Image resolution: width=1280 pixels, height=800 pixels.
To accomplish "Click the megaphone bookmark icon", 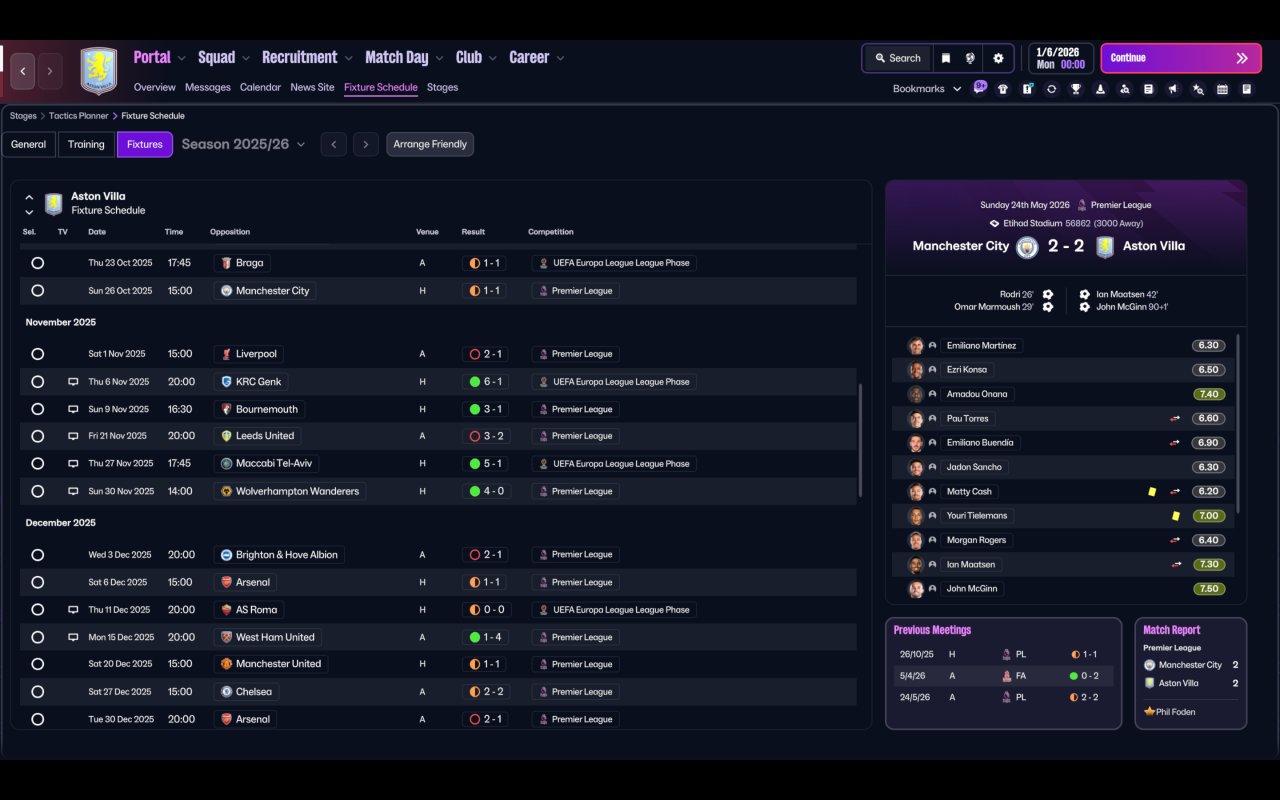I will tap(1173, 89).
